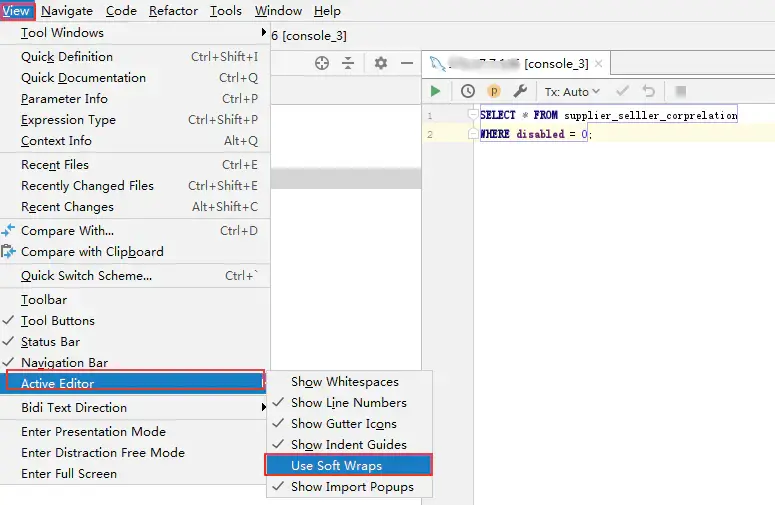Select Quick Documentation menu item
The image size is (775, 505).
point(134,78)
